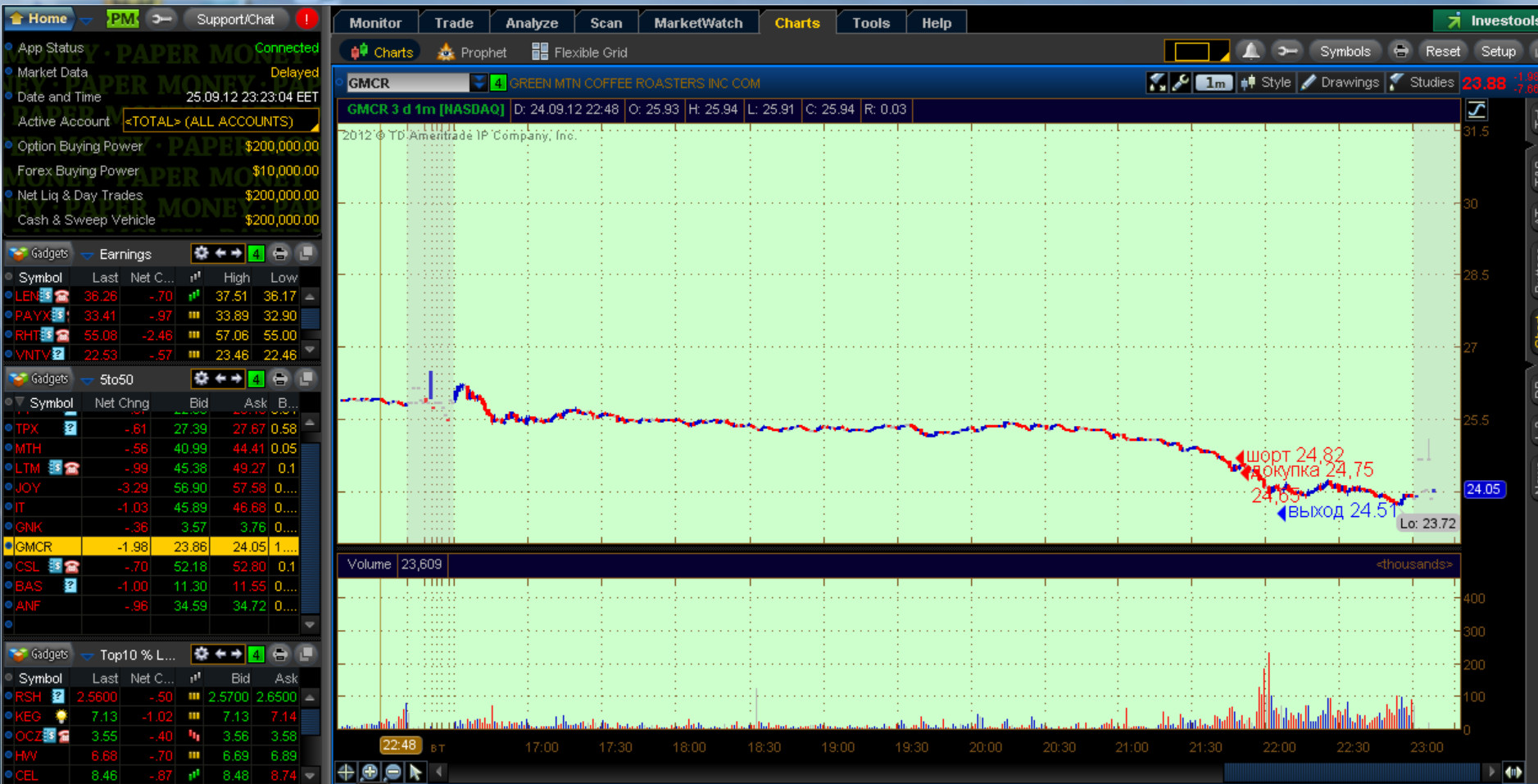Click the quick study flask icon
The height and width of the screenshot is (784, 1538).
[x=1156, y=82]
